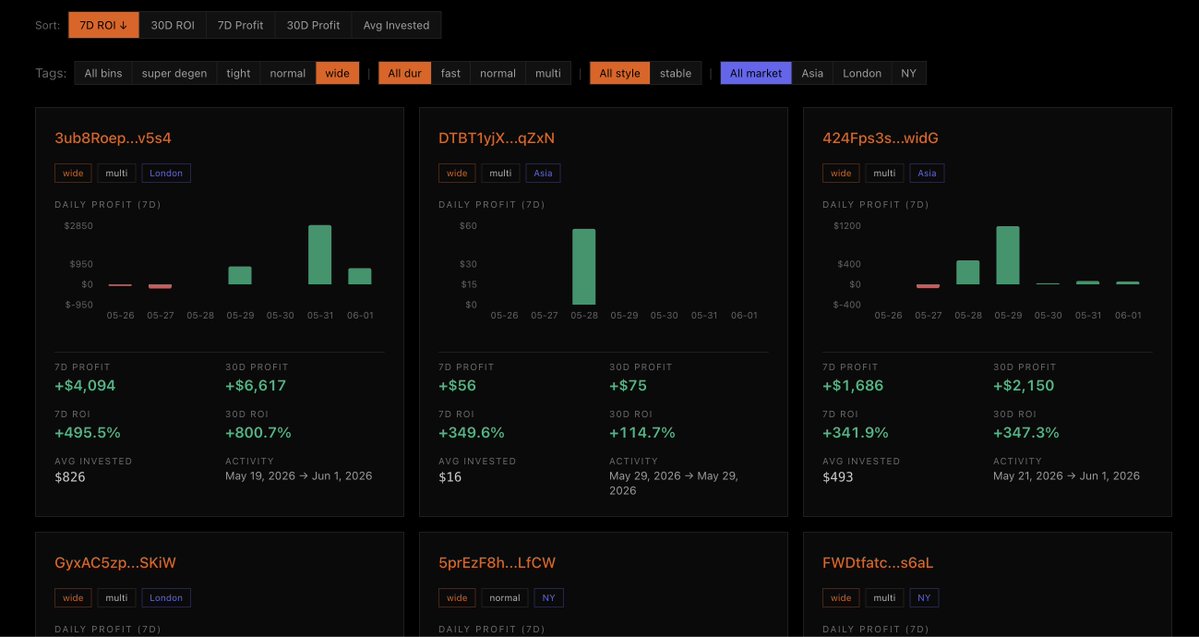Click activity May 19, 2026 → Jun 1, 2026
The image size is (1199, 637).
[298, 476]
